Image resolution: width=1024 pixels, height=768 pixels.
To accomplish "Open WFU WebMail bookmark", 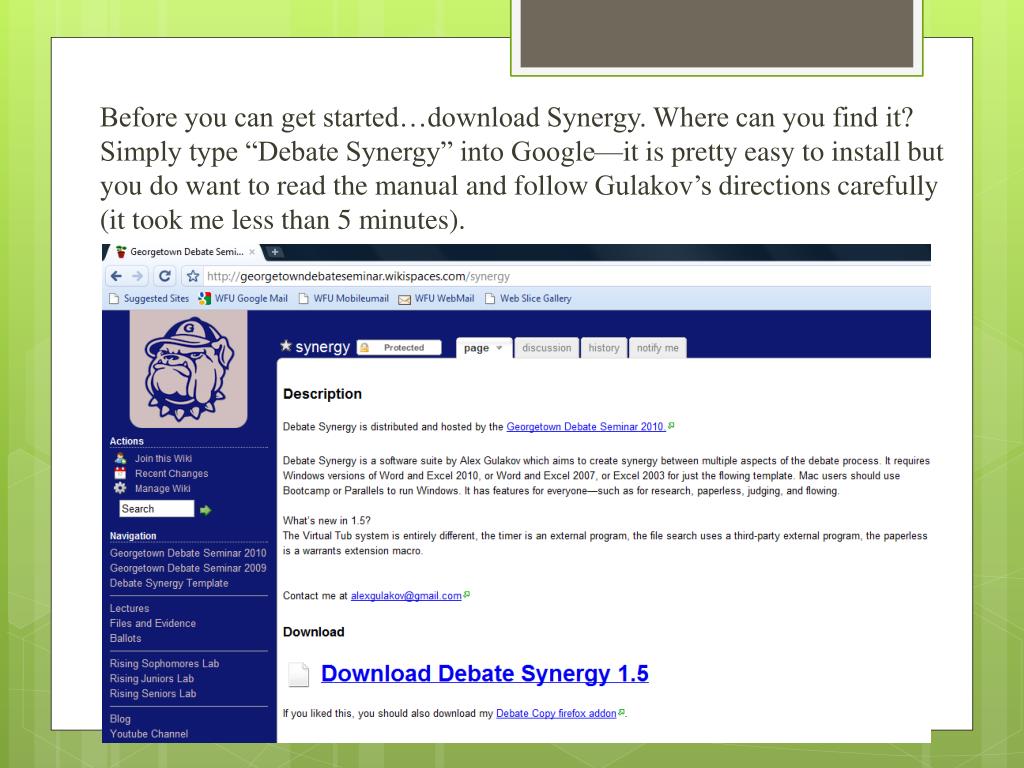I will (x=436, y=298).
